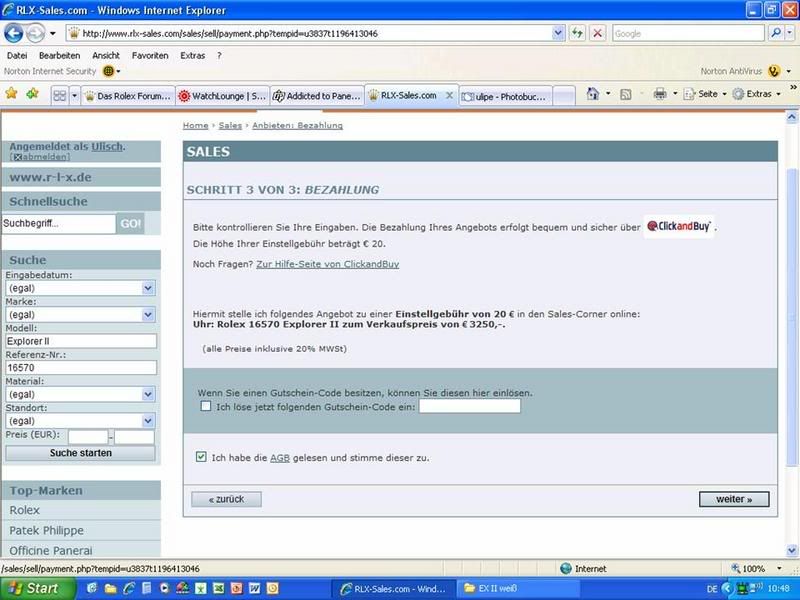This screenshot has width=800, height=600.
Task: Open the folder icon in Quick Launch
Action: click(x=110, y=589)
